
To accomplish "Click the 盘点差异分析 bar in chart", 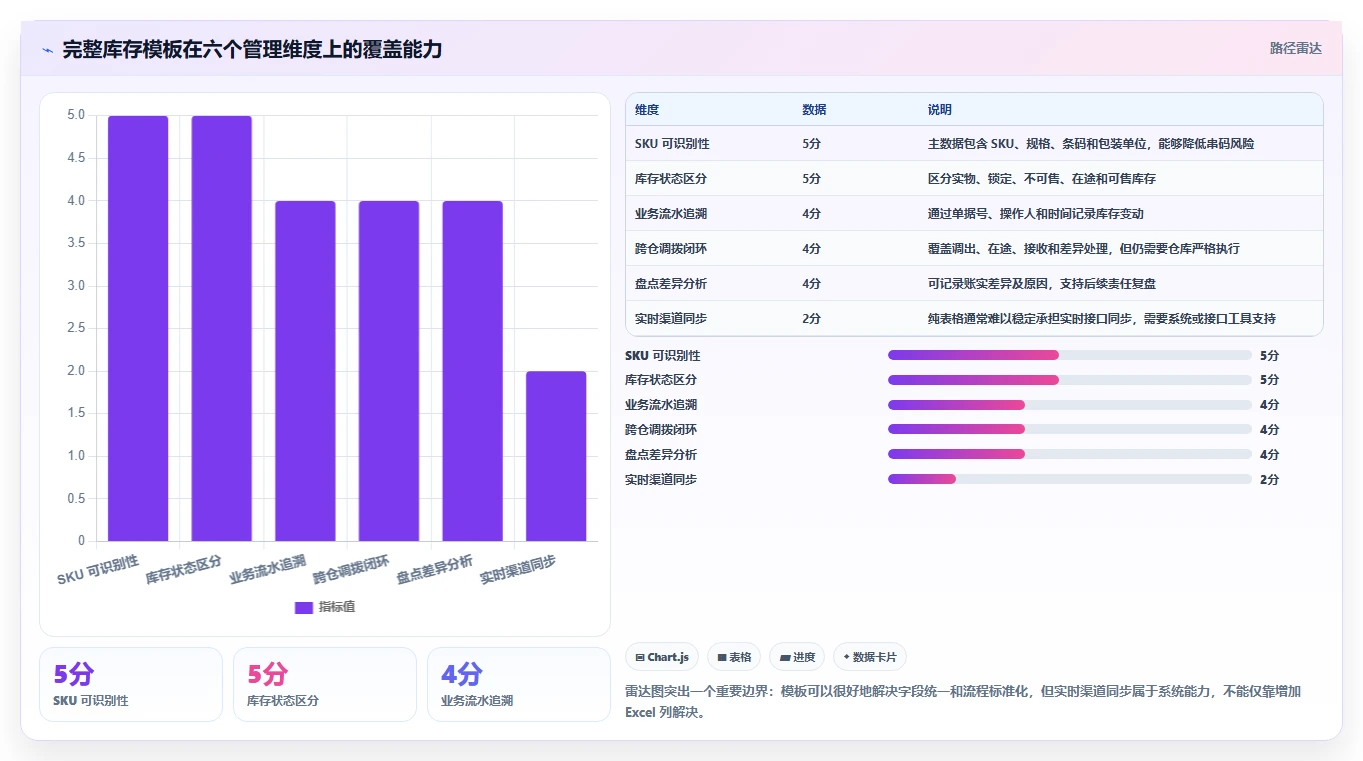I will click(473, 371).
